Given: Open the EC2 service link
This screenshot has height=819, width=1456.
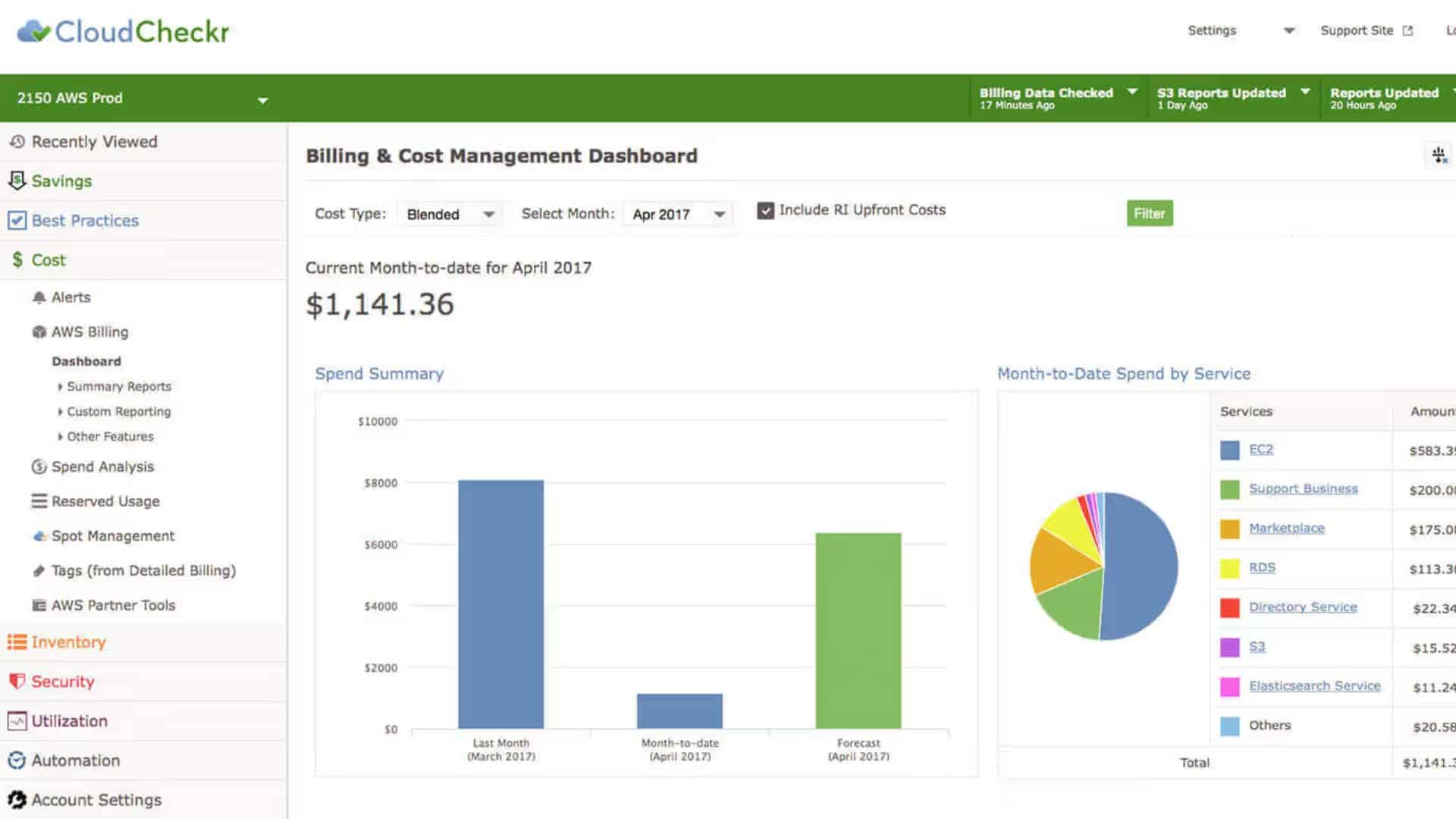Looking at the screenshot, I should [1260, 449].
